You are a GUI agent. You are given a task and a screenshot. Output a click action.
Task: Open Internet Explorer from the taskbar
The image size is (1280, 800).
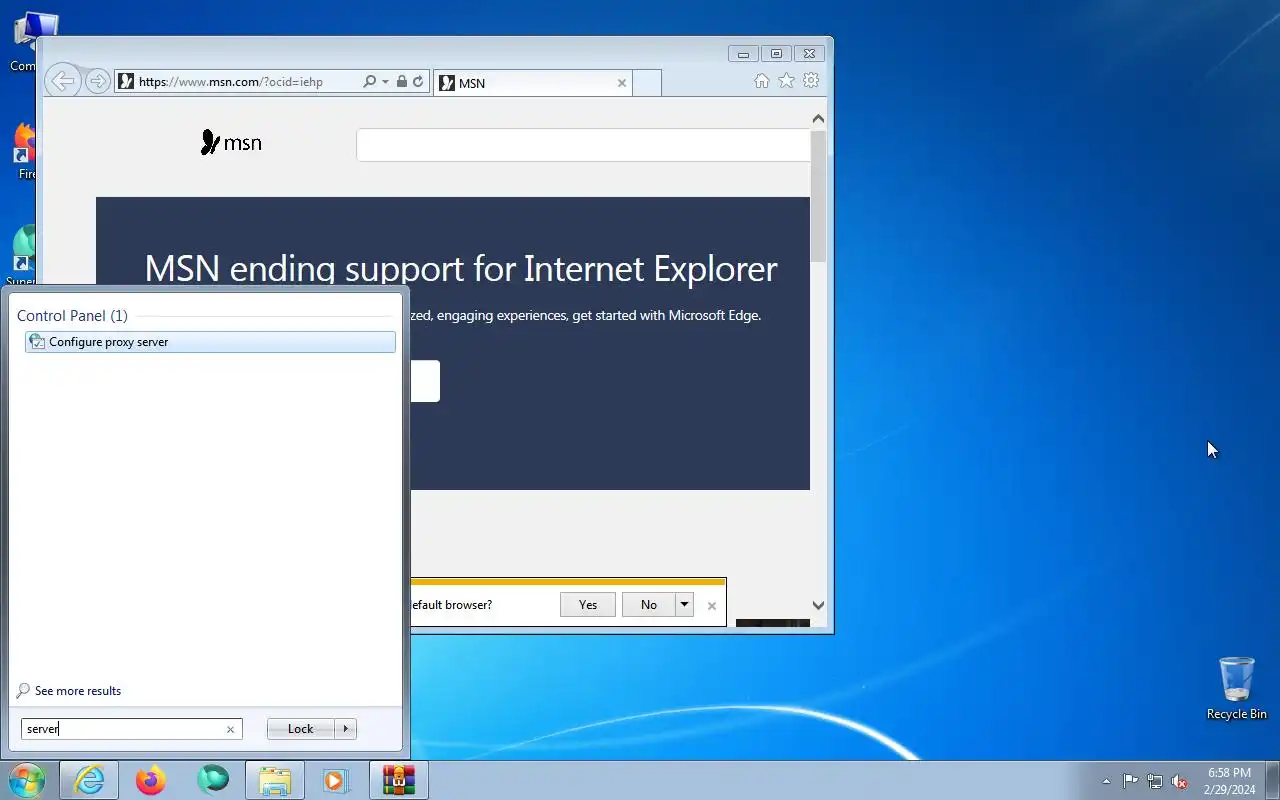click(x=89, y=780)
